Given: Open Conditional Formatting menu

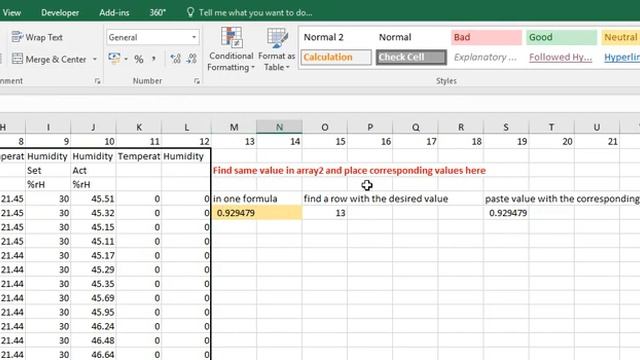Looking at the screenshot, I should pos(231,49).
